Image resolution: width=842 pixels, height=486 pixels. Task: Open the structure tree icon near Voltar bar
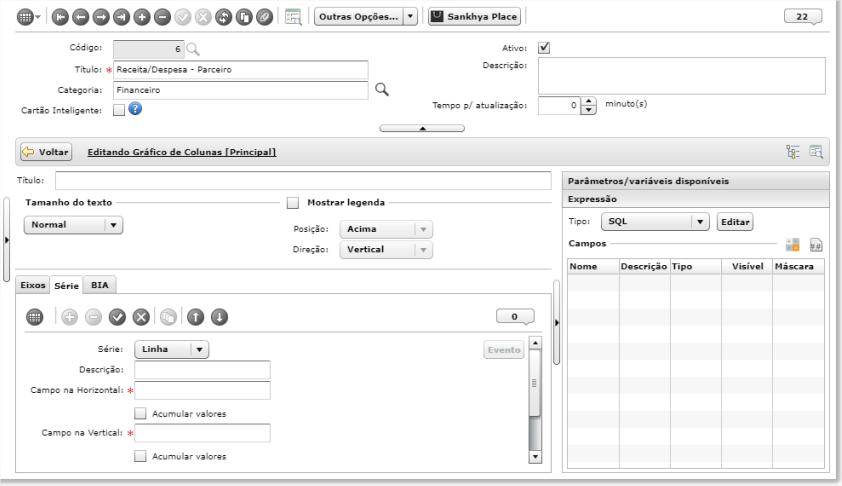pyautogui.click(x=793, y=152)
